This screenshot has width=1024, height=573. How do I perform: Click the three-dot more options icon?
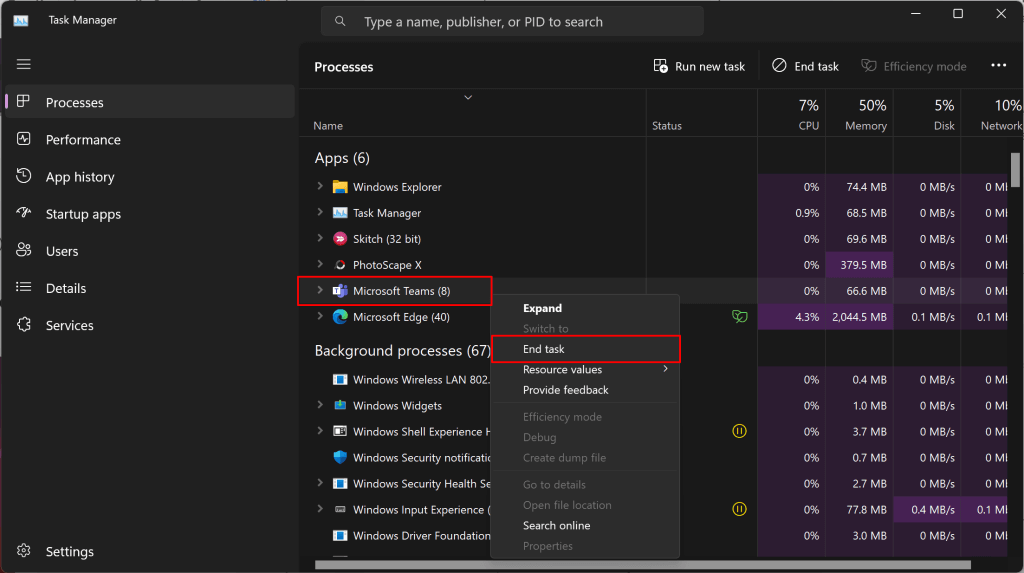tap(998, 65)
